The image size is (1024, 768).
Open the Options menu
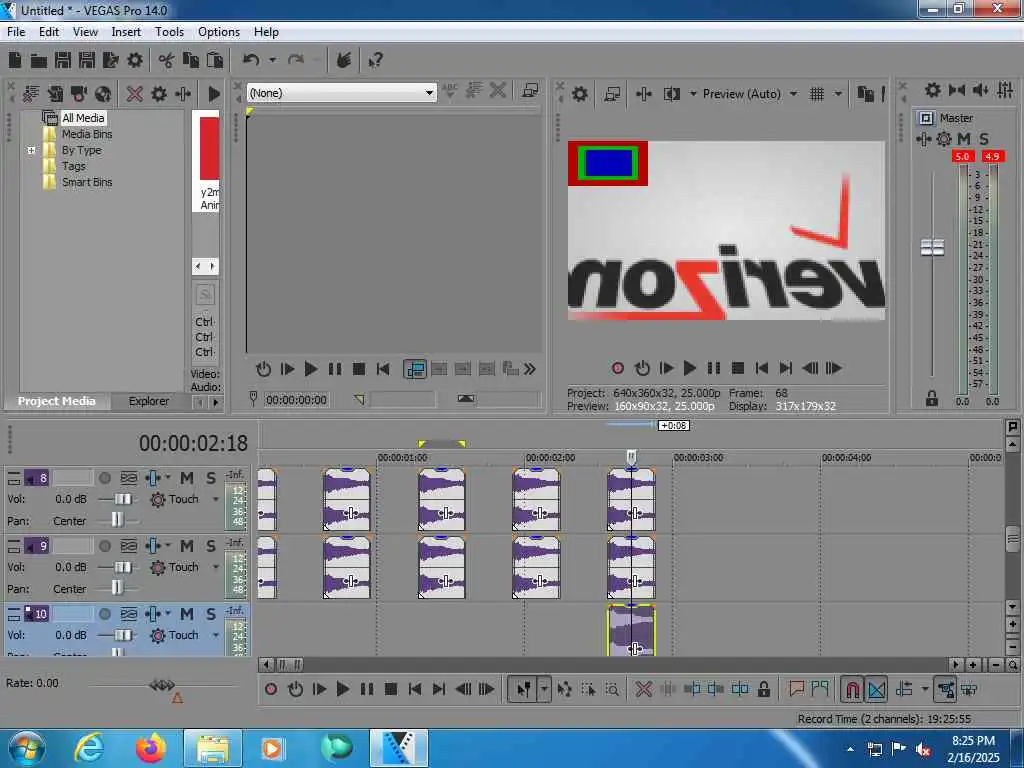219,31
